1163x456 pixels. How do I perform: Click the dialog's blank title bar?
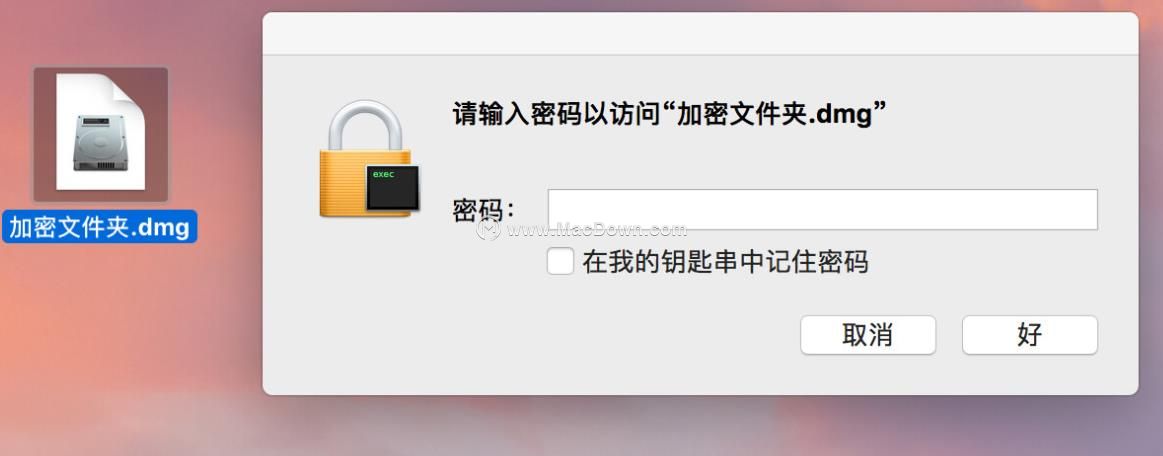coord(700,33)
